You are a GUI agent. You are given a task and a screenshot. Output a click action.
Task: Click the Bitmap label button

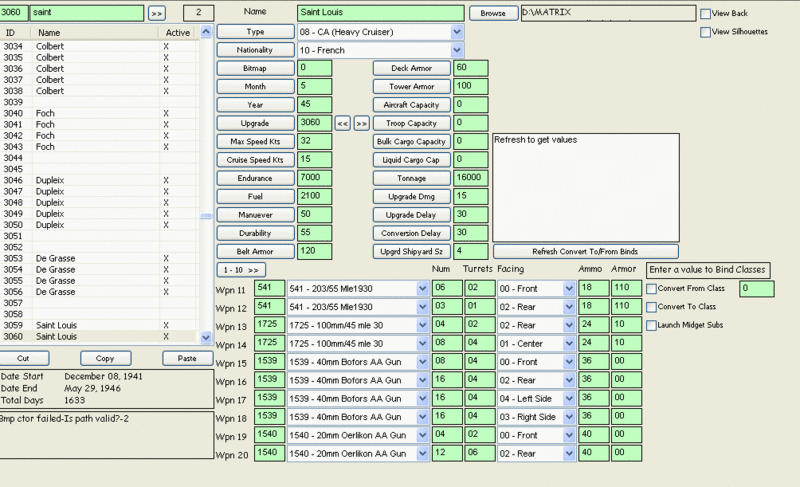click(x=256, y=68)
